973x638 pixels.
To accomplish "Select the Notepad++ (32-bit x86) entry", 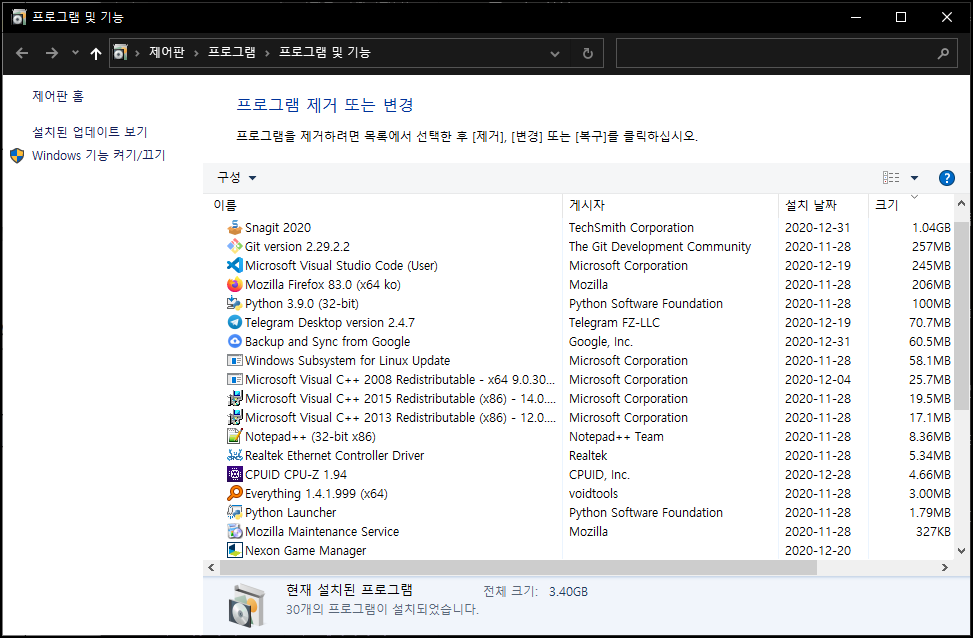I will [x=310, y=437].
